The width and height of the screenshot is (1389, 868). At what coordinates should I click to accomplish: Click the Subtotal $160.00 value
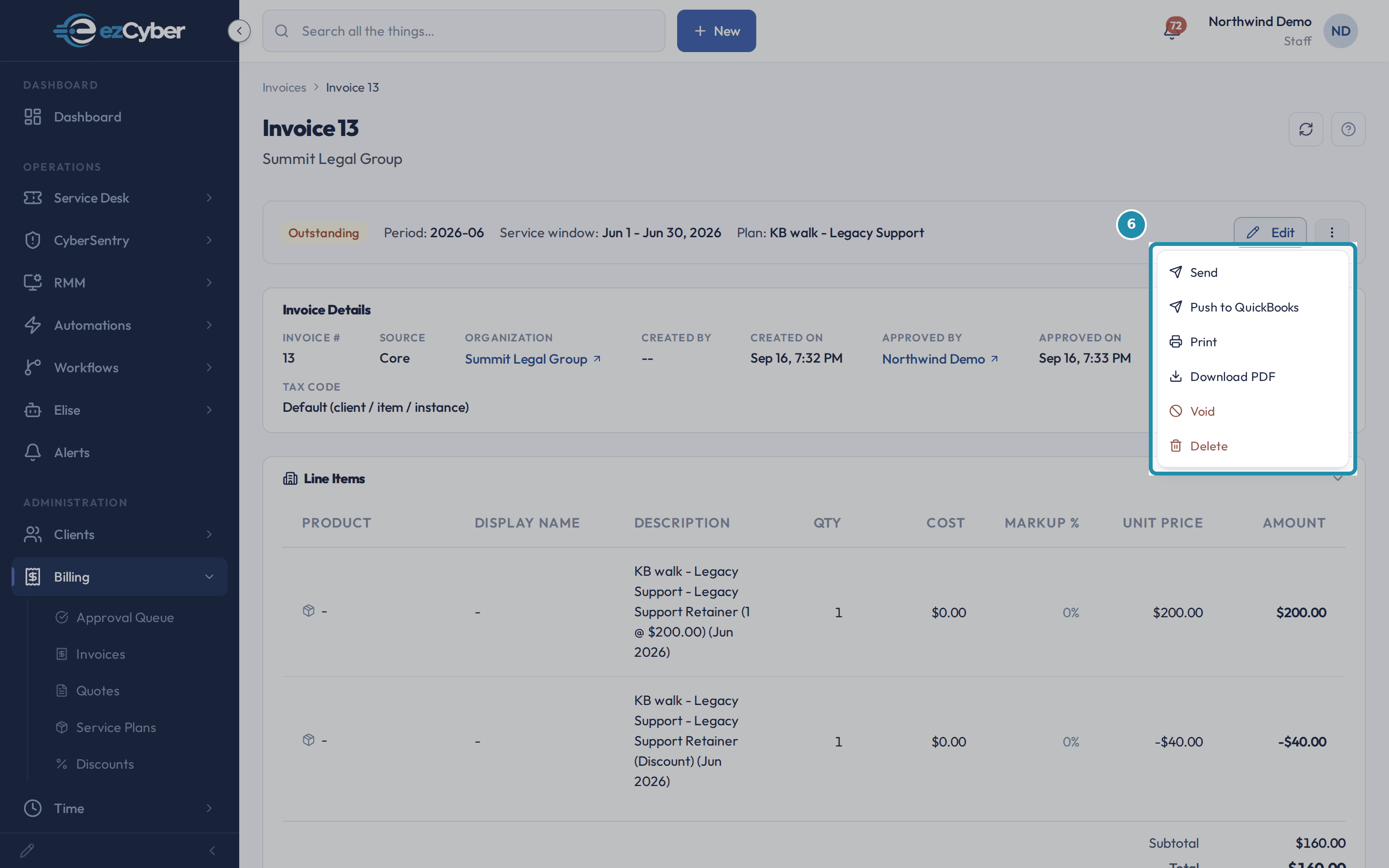1320,843
